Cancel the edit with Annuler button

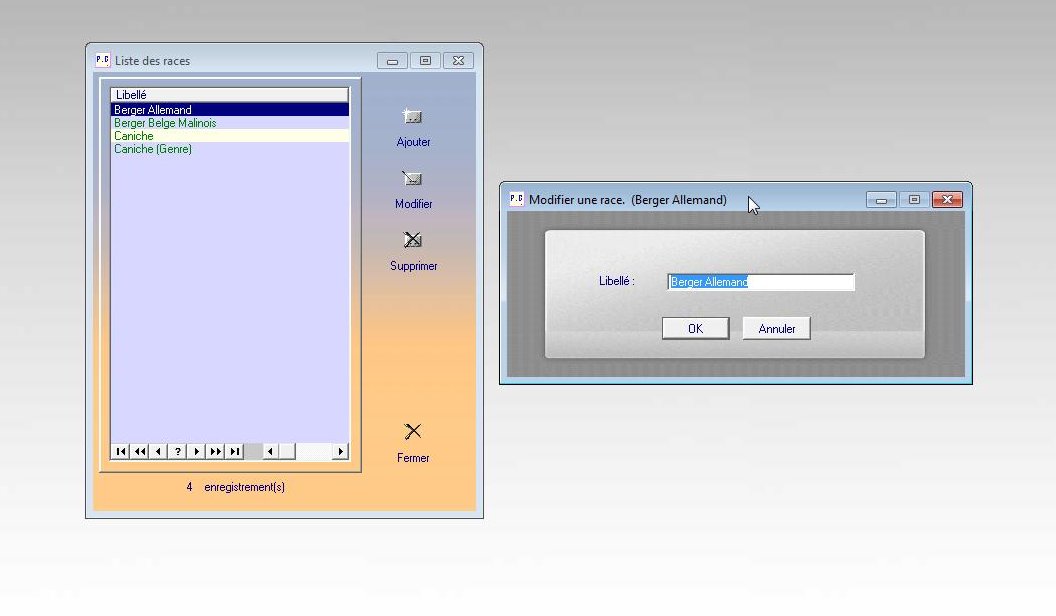click(776, 329)
